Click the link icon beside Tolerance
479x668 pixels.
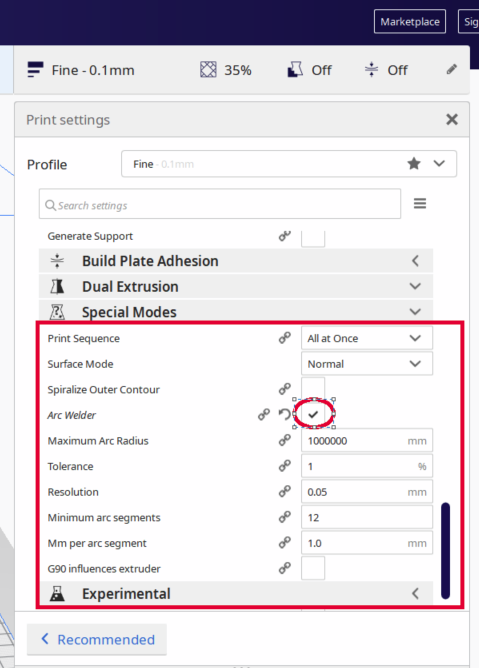tap(285, 466)
